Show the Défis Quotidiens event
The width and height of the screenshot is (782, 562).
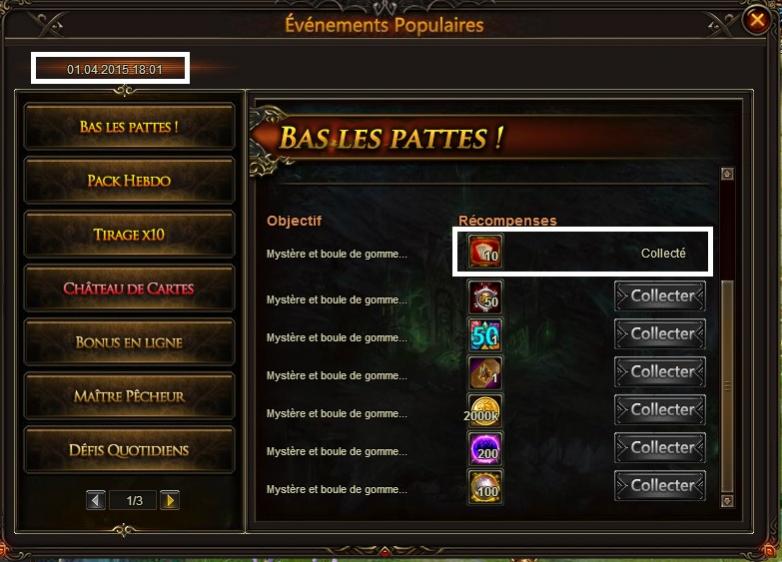(129, 450)
